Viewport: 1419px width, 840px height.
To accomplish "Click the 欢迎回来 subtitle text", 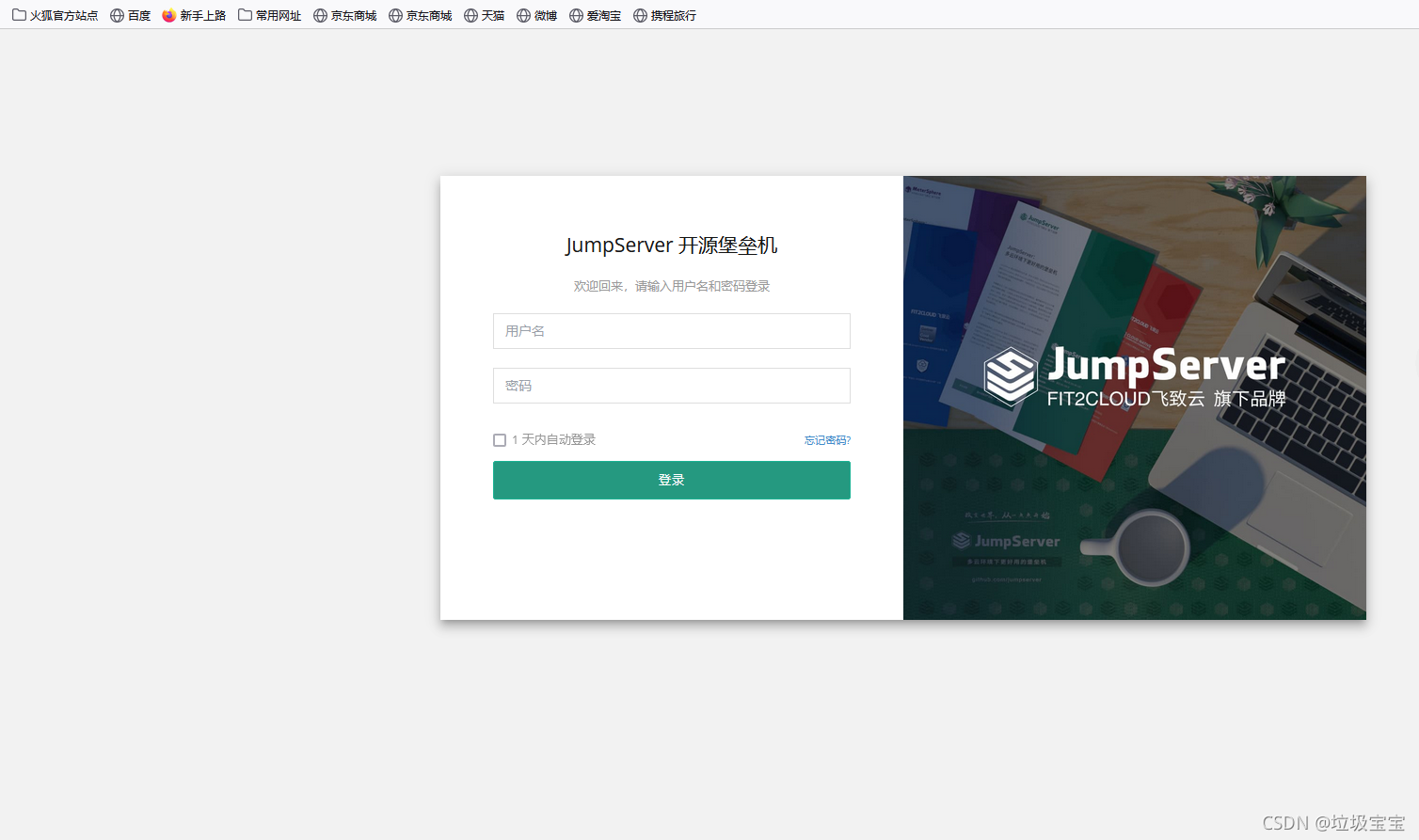I will click(x=671, y=285).
